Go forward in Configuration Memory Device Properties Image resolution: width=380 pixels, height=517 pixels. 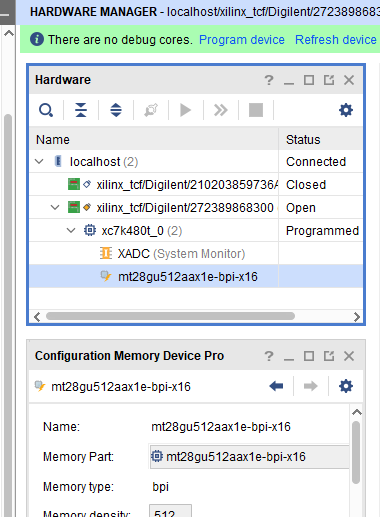click(x=311, y=386)
